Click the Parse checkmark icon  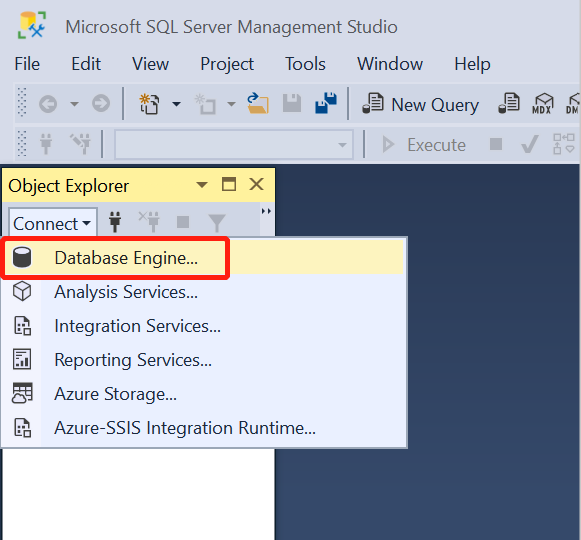(x=529, y=144)
